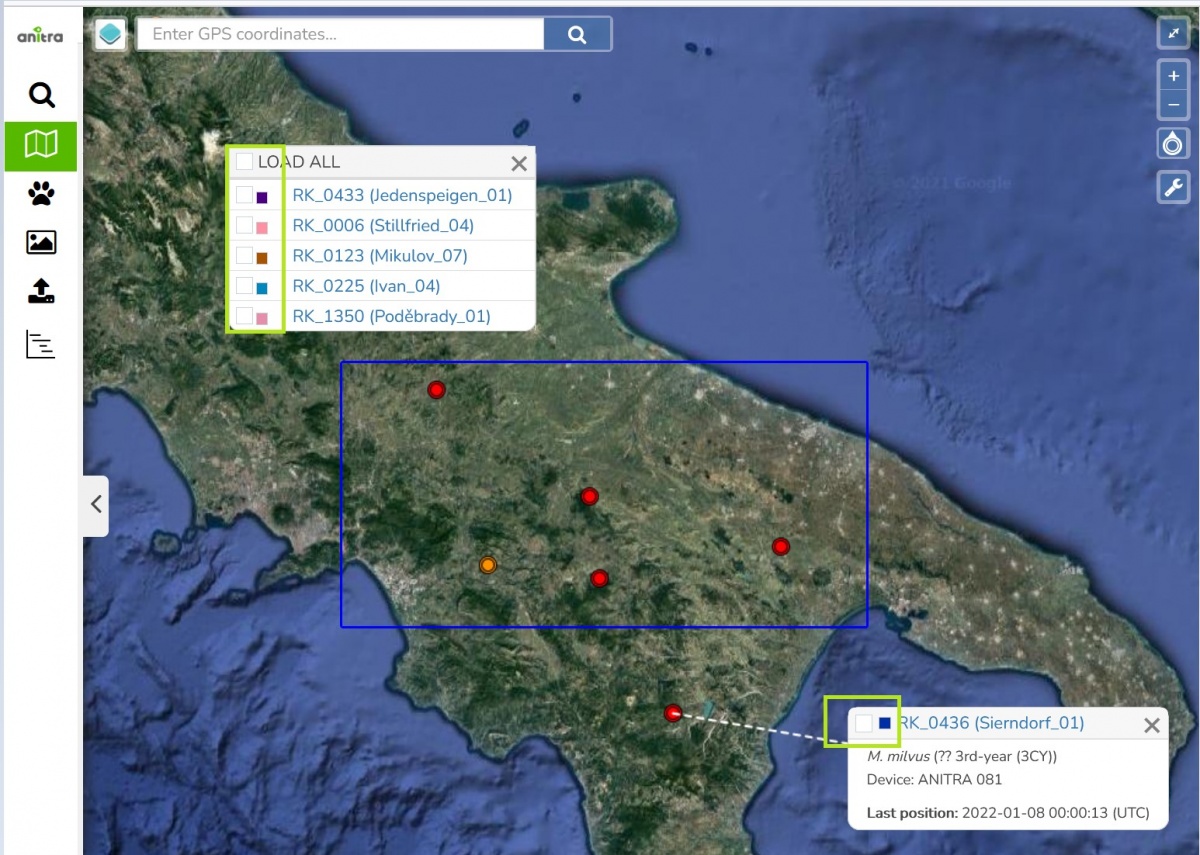Collapse the left panel with chevron arrow

(x=94, y=504)
